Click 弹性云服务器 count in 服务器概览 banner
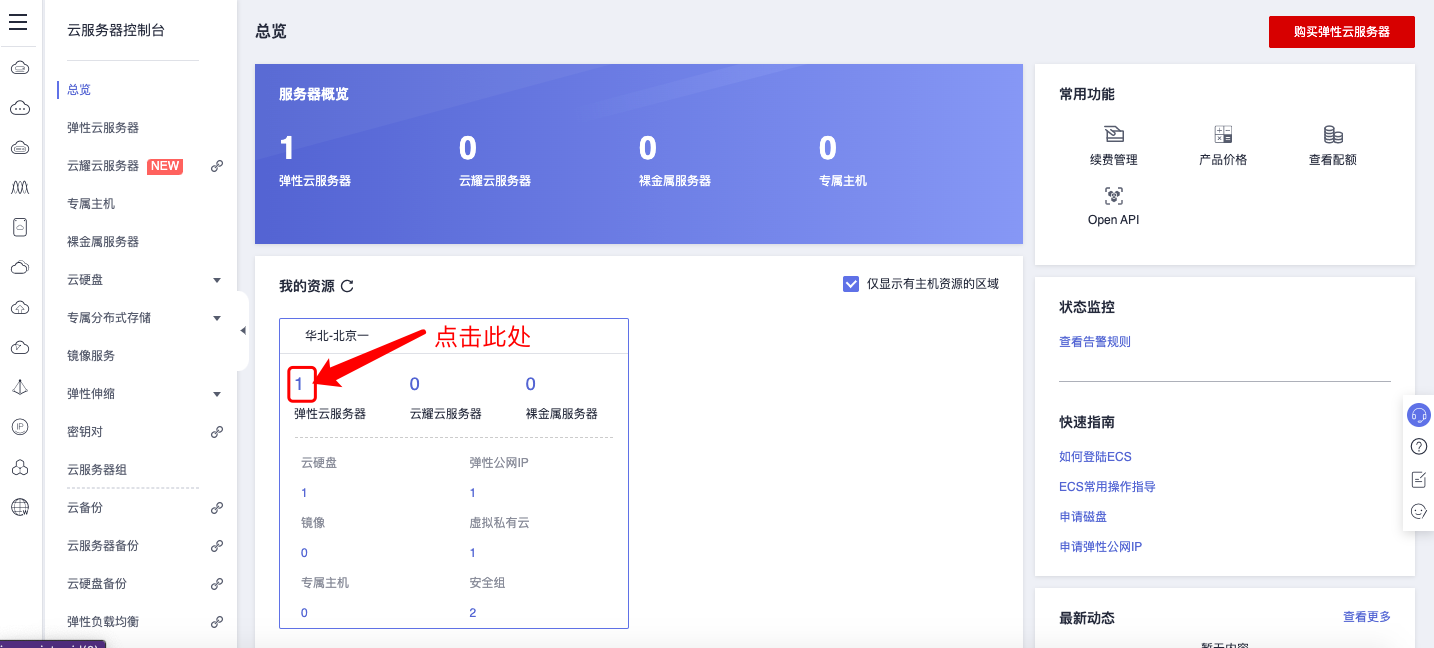 click(287, 148)
